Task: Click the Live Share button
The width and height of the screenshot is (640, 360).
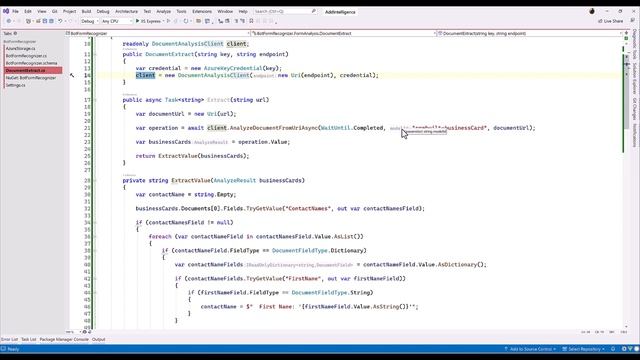Action: point(611,21)
